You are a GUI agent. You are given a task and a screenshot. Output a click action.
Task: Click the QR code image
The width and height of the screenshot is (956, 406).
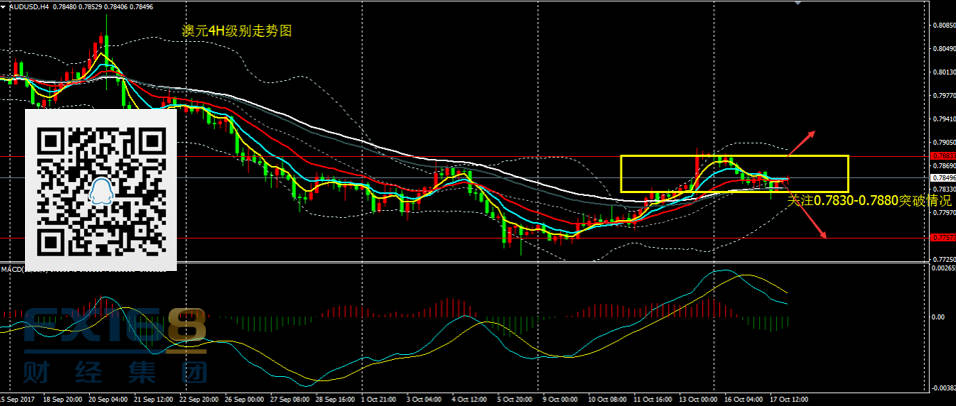(101, 190)
